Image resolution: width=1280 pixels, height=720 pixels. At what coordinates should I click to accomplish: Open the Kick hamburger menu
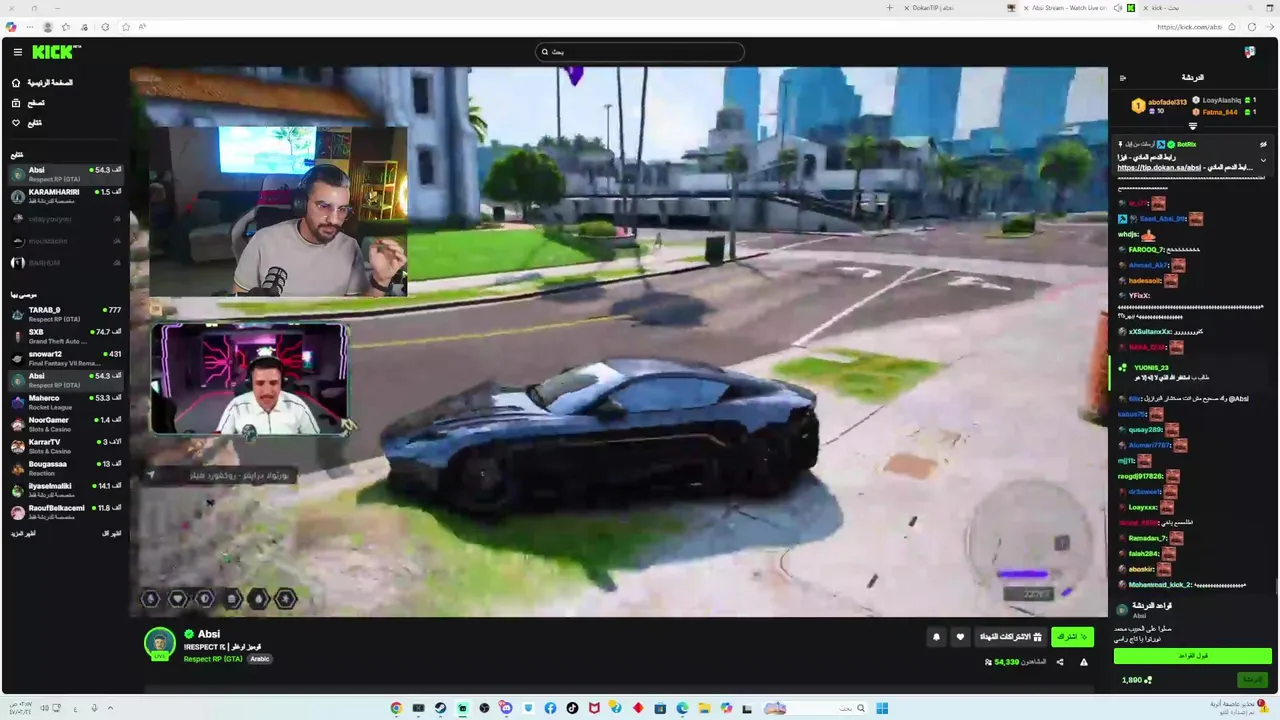[17, 52]
